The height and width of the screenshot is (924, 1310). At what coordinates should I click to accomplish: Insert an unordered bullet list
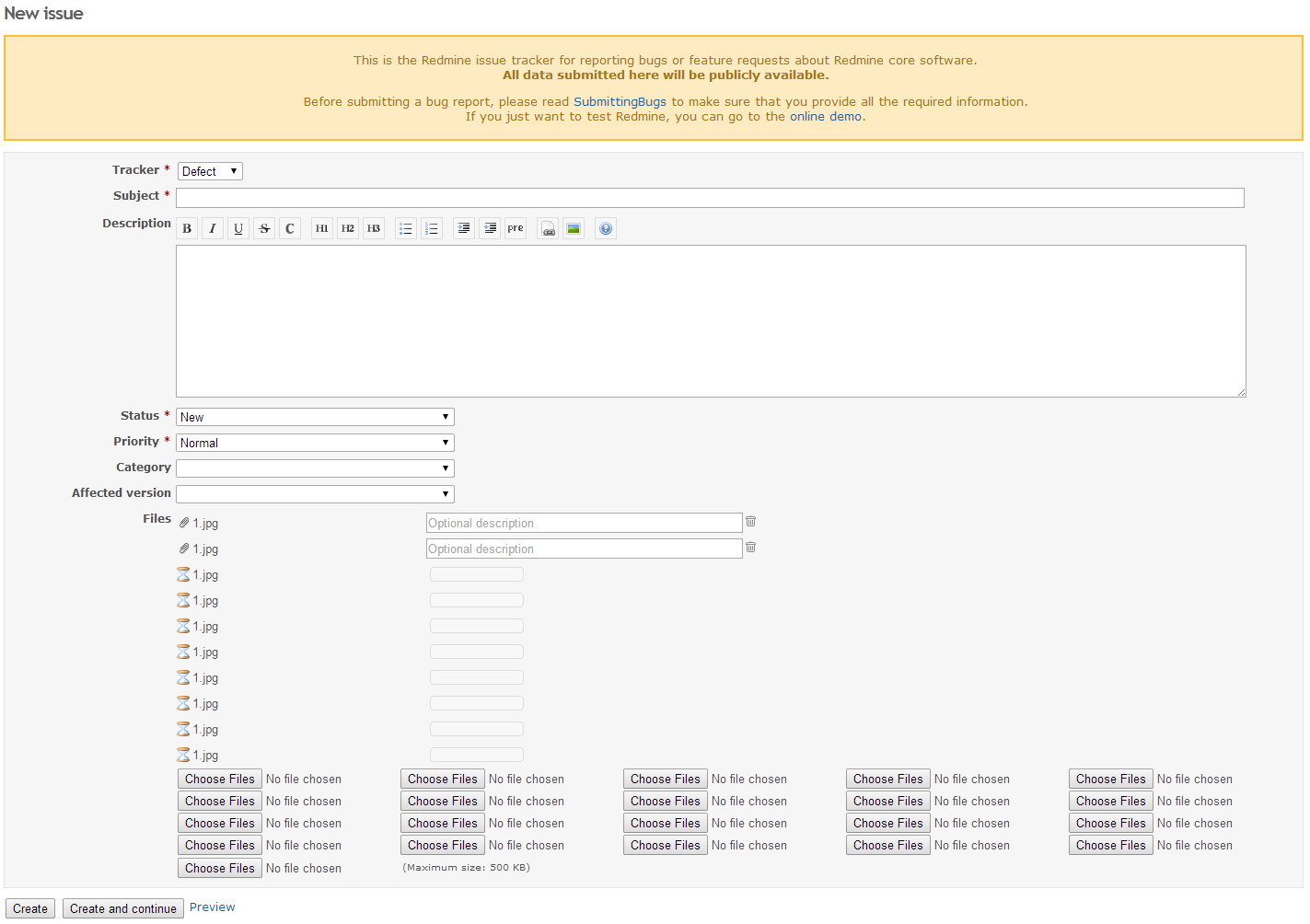(x=406, y=228)
